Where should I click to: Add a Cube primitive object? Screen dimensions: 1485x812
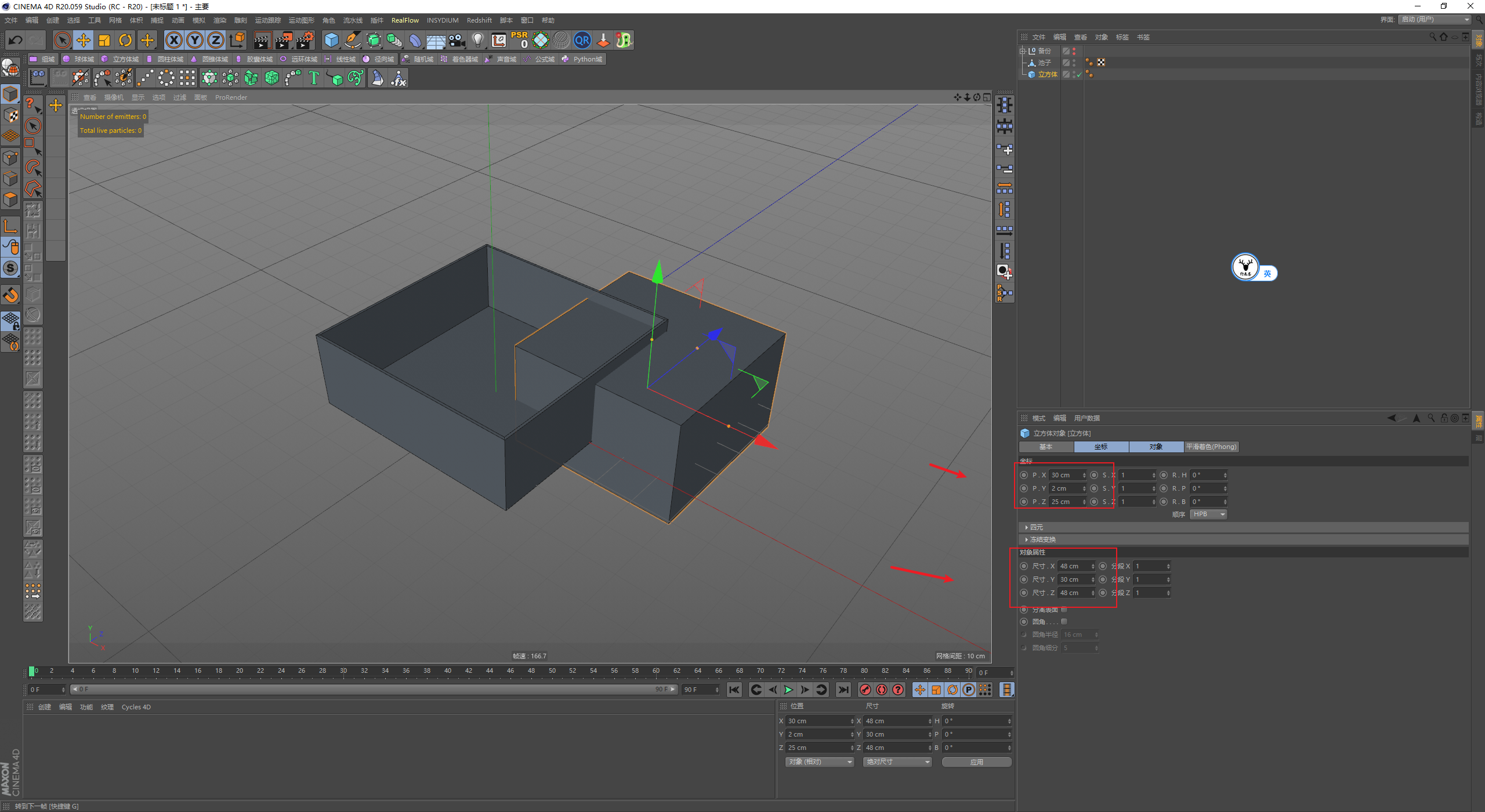coord(331,40)
